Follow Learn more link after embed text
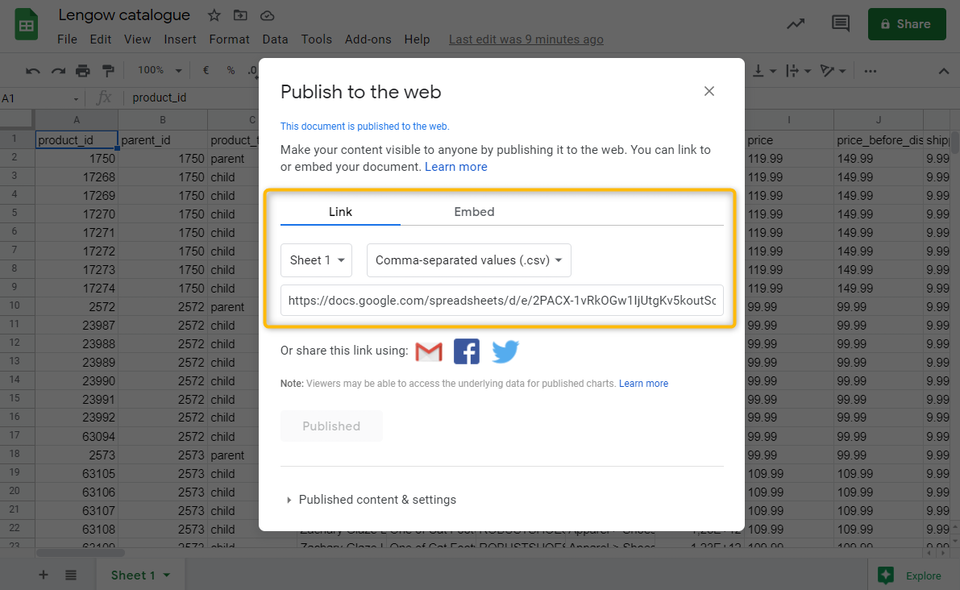 tap(456, 166)
